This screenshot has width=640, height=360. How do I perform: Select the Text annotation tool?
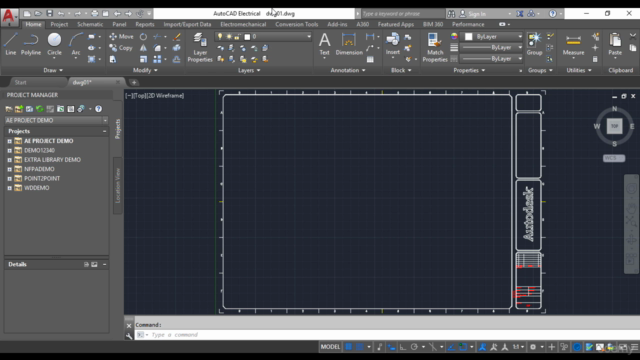(x=324, y=44)
